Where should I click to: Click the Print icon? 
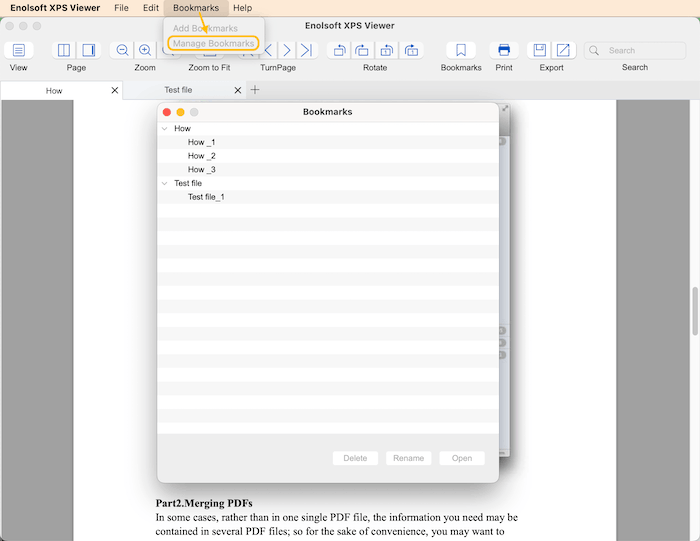pos(504,50)
